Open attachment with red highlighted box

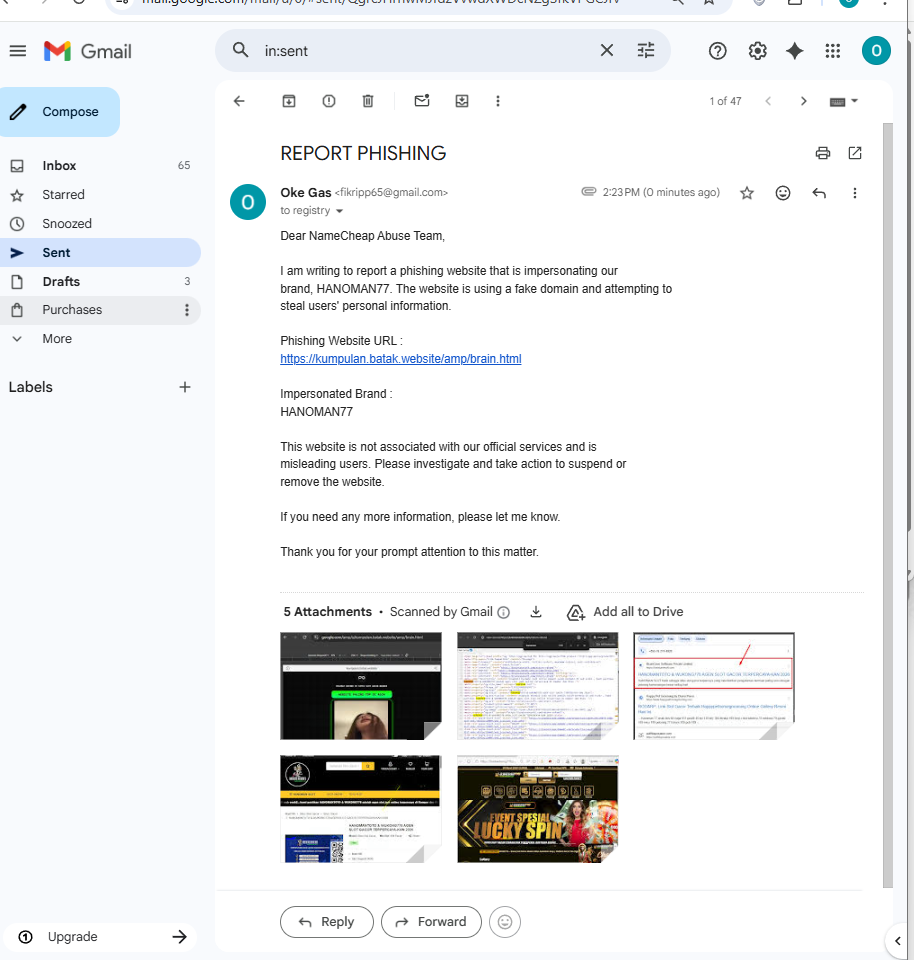pos(714,686)
